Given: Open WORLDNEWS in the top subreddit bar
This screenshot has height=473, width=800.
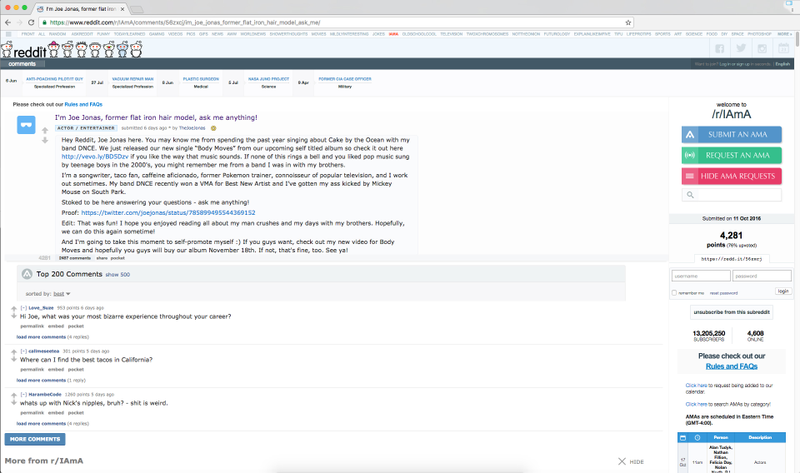Looking at the screenshot, I should [253, 34].
